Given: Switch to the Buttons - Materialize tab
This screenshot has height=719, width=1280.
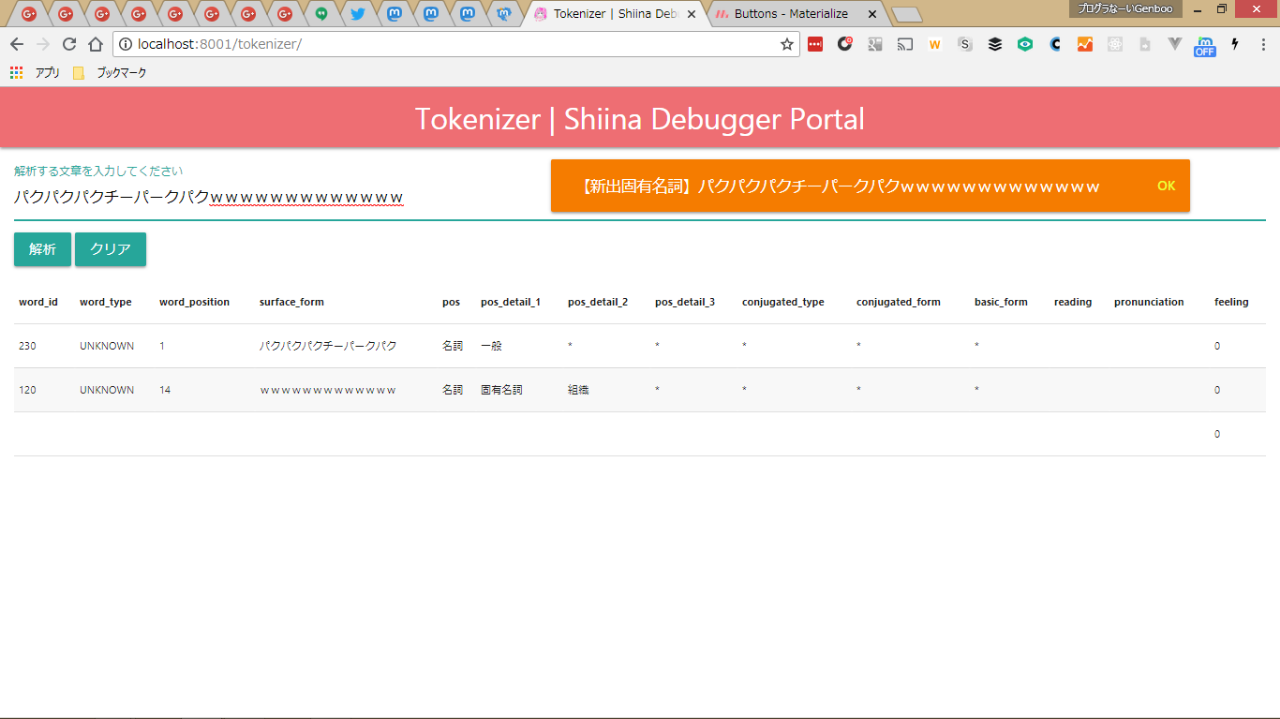Looking at the screenshot, I should [x=790, y=14].
